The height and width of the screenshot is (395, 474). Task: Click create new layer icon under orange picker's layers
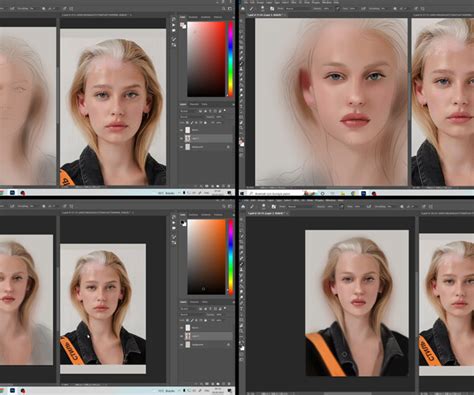(223, 384)
